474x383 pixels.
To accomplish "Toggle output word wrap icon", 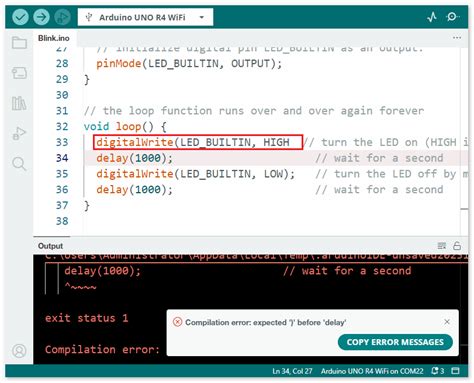I will pyautogui.click(x=442, y=246).
